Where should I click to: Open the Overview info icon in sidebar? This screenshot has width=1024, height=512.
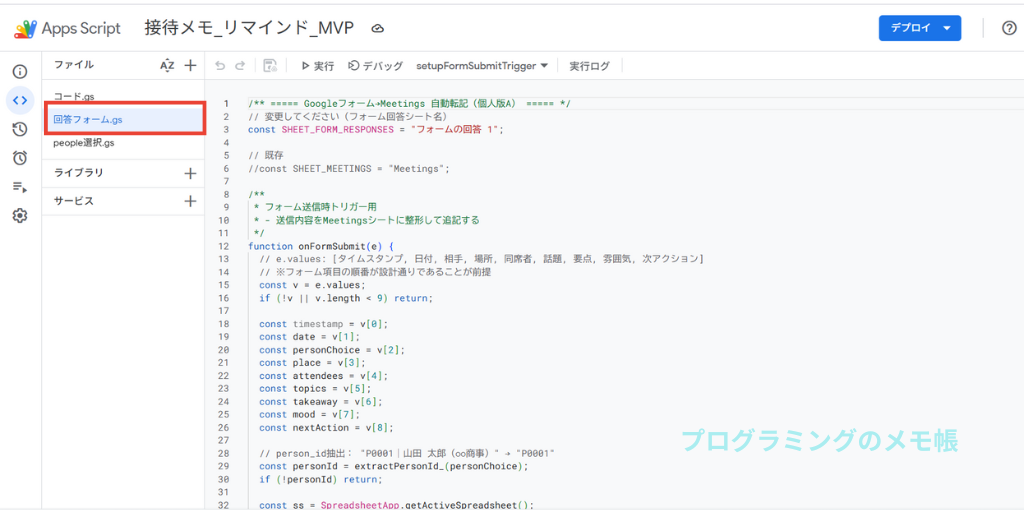coord(19,72)
